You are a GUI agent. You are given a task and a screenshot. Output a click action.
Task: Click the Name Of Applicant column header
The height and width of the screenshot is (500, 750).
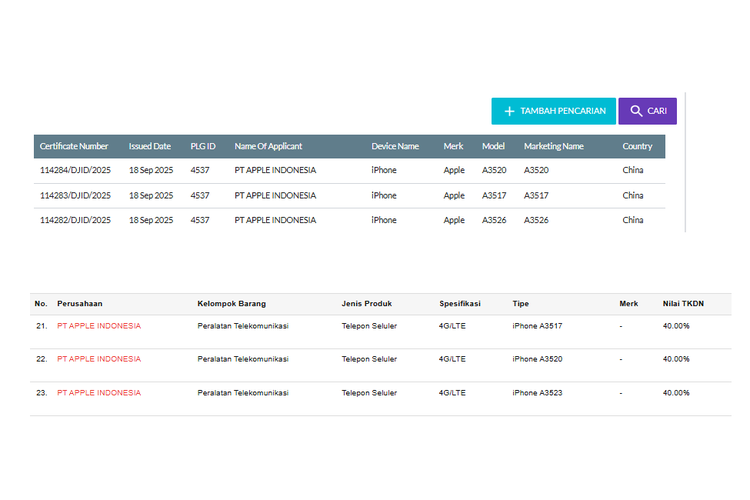pos(268,146)
